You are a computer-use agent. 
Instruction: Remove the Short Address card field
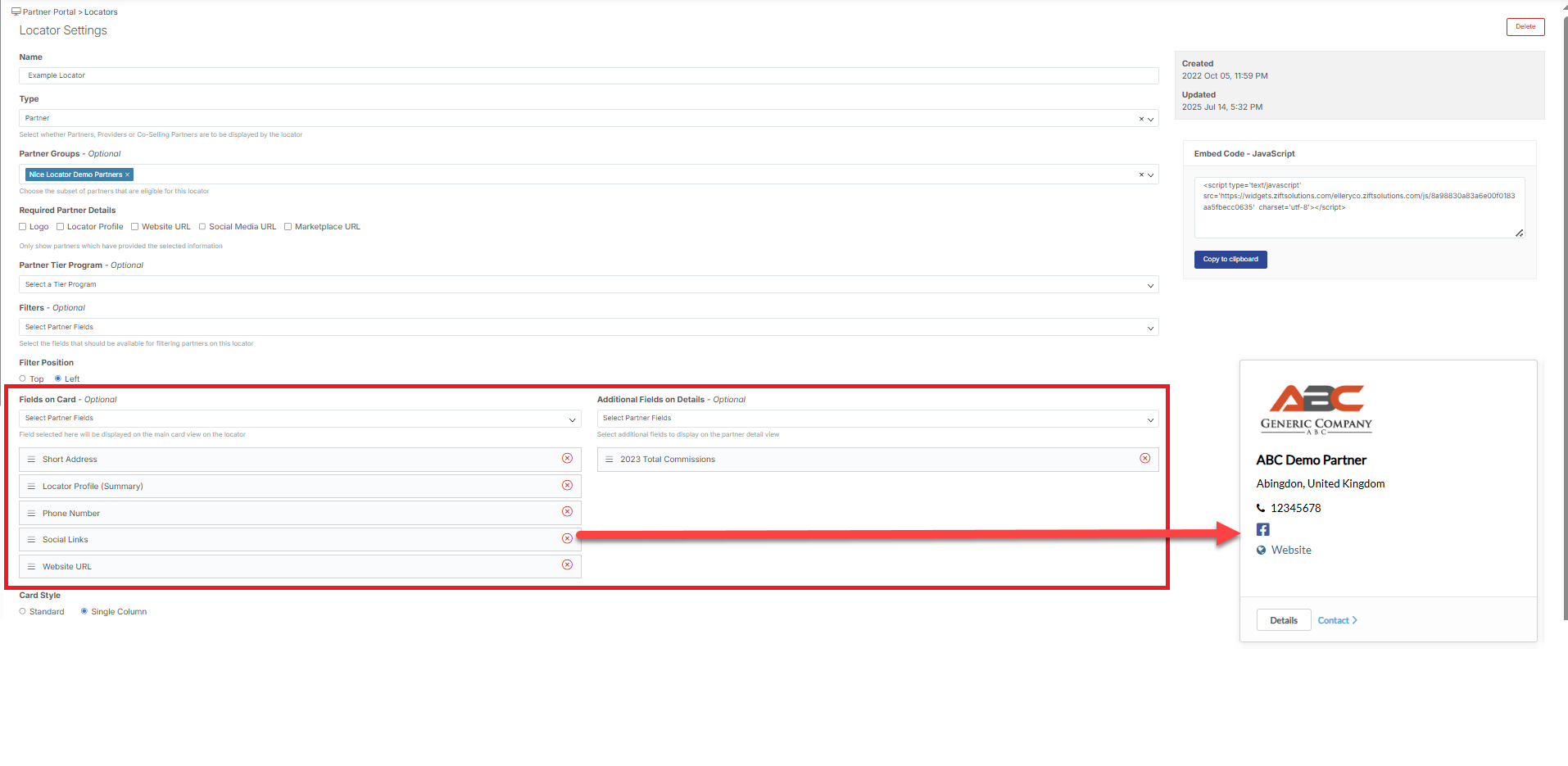point(567,459)
